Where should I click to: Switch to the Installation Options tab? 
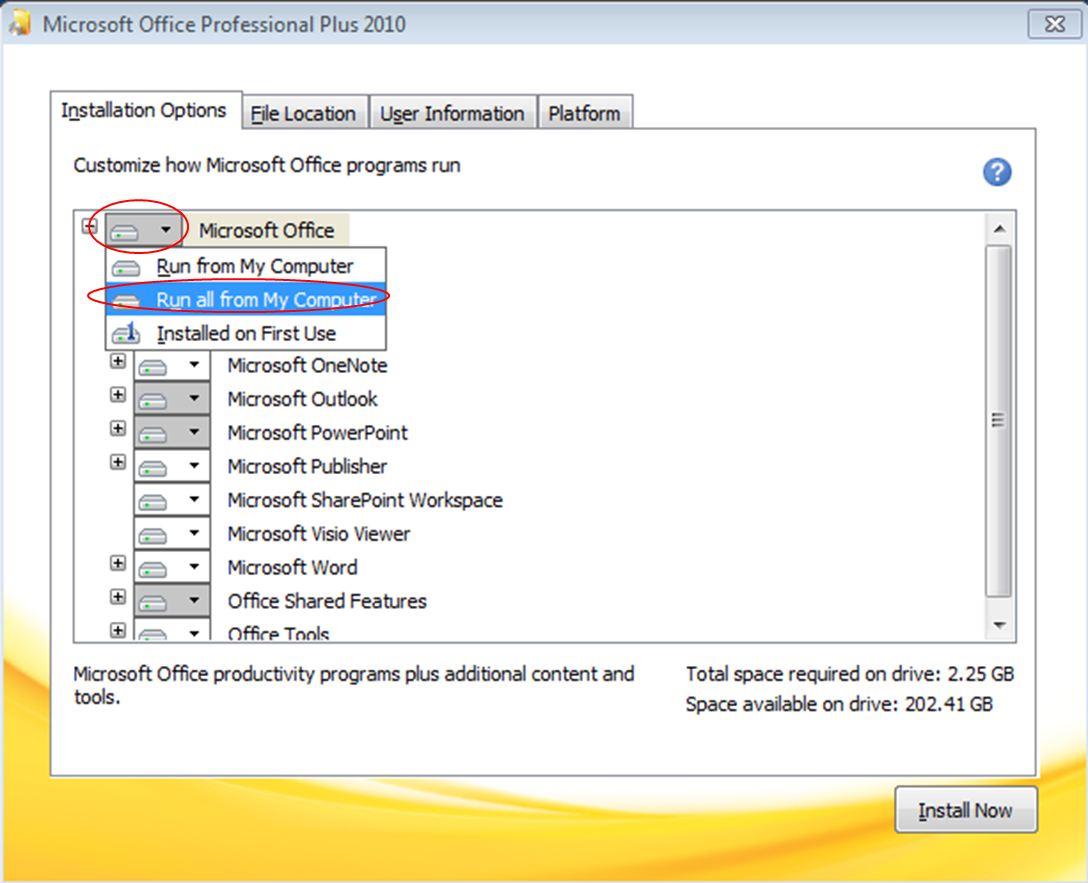144,110
